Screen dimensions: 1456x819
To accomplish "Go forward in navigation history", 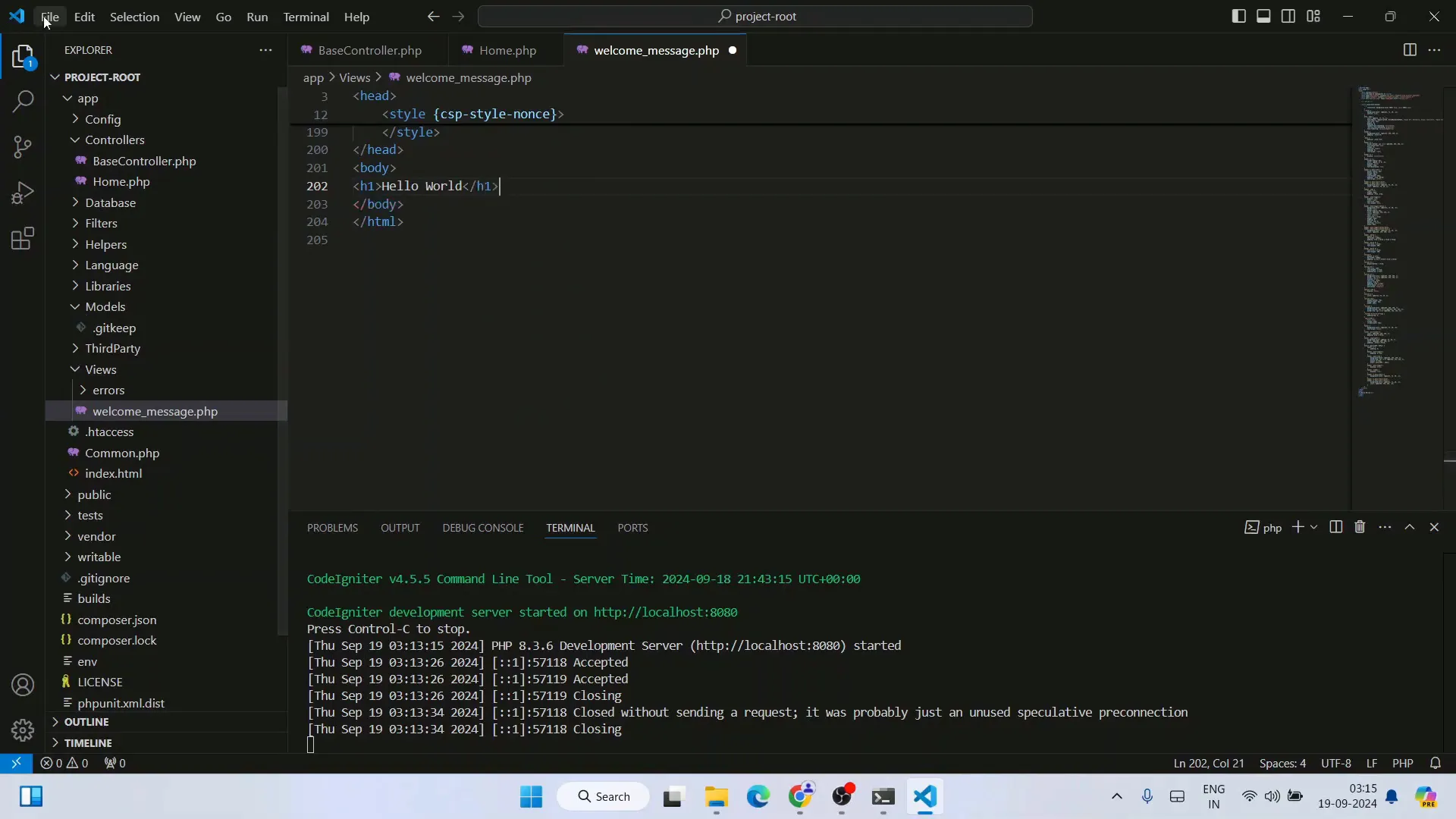I will 458,17.
